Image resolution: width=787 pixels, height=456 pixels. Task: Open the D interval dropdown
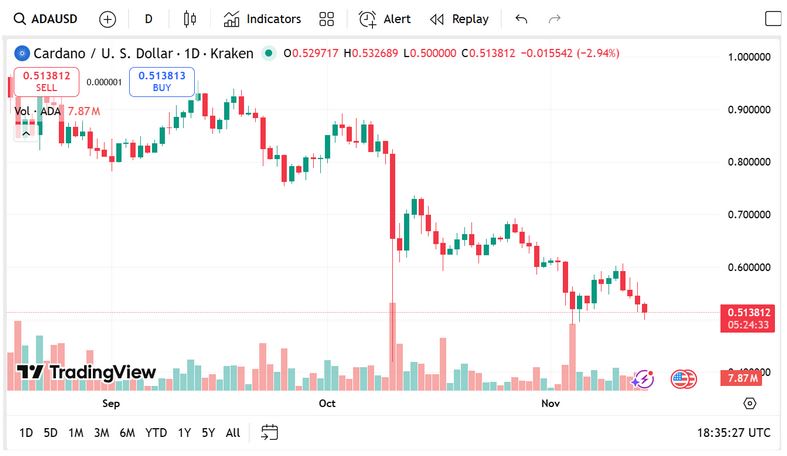[149, 19]
